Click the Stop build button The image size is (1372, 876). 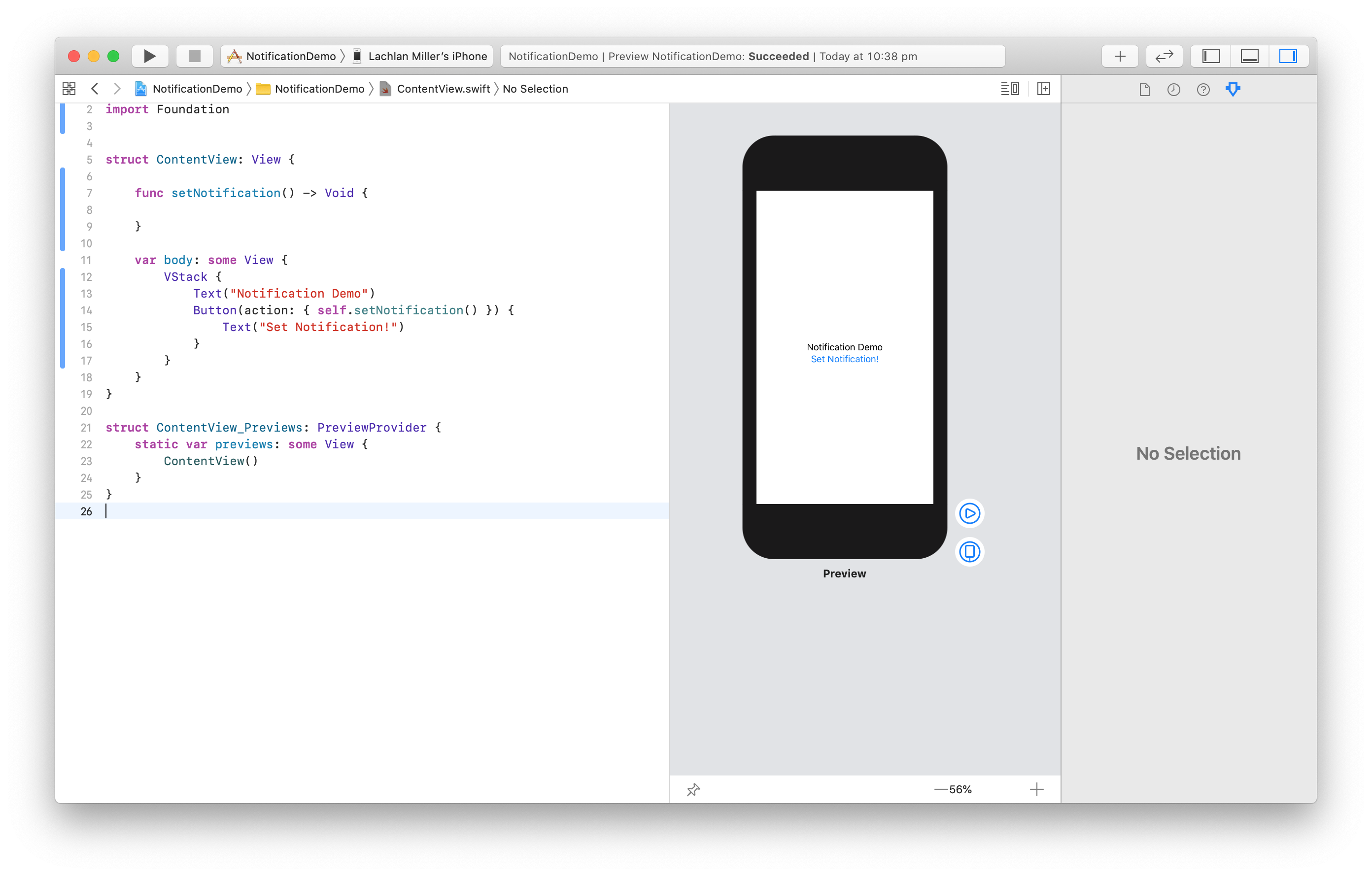[194, 56]
